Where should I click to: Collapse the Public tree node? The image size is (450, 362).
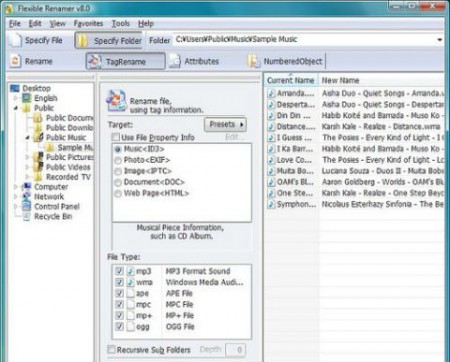[x=15, y=108]
